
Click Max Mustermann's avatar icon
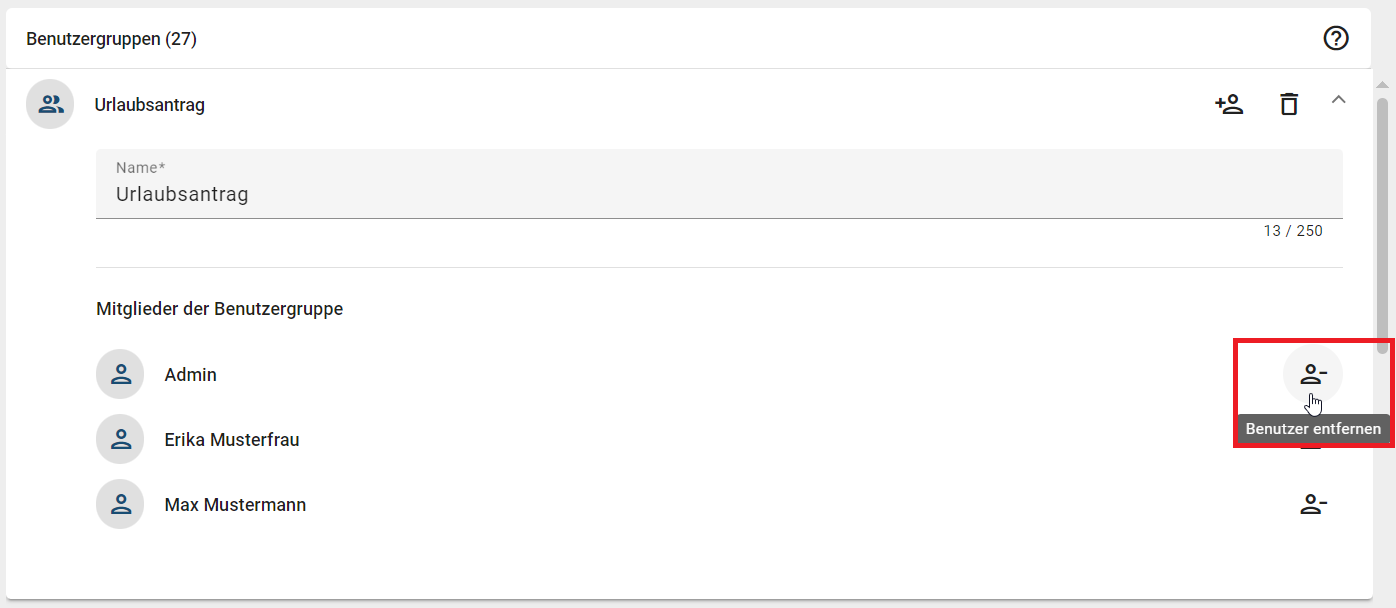tap(120, 504)
